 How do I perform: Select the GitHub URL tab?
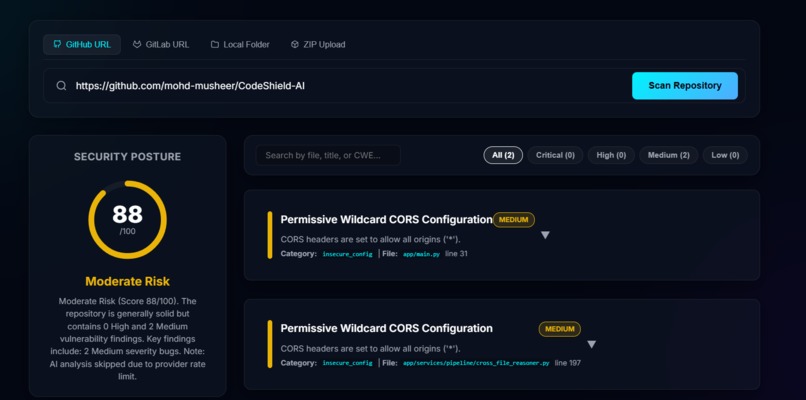pos(82,45)
